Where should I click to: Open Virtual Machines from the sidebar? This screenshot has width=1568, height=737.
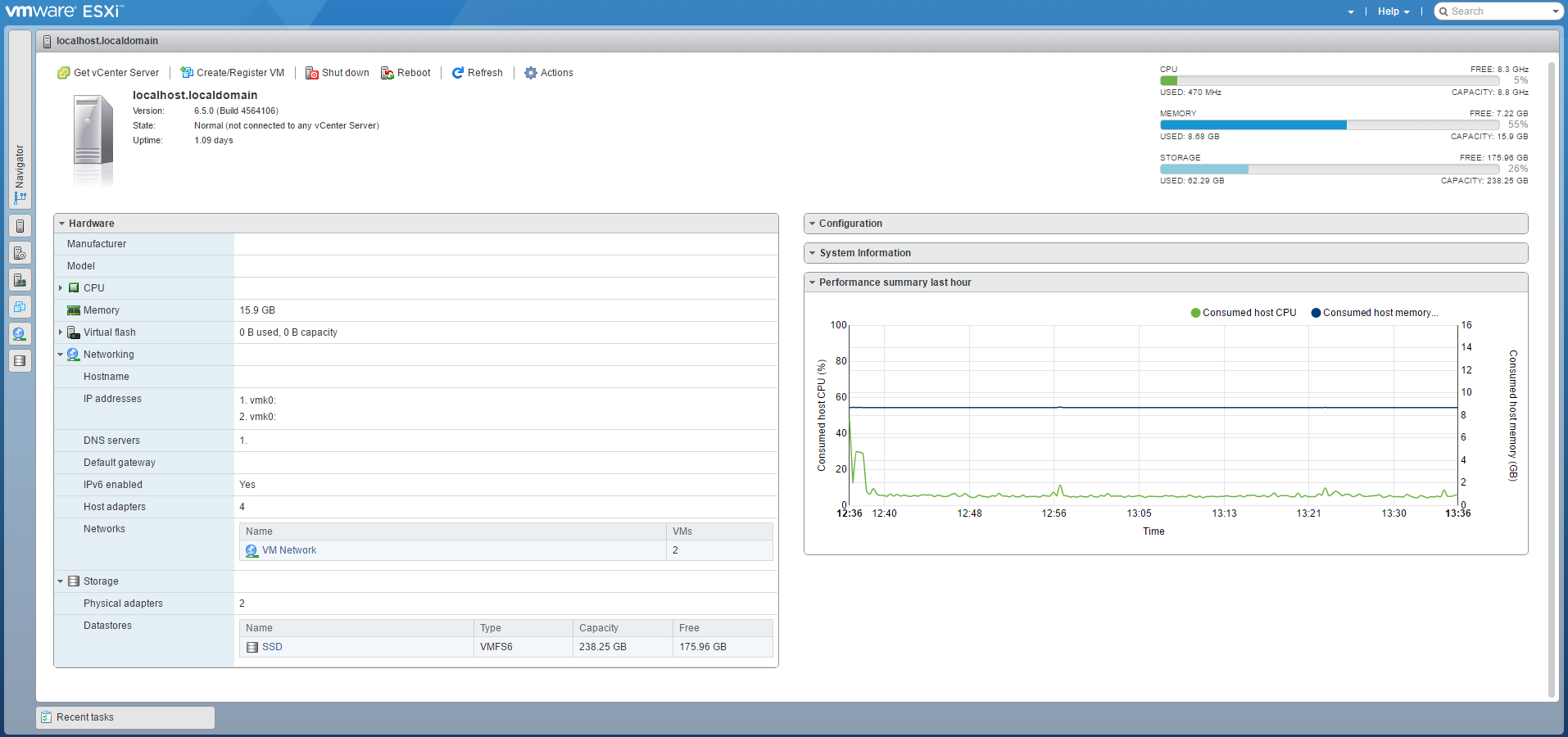[20, 307]
